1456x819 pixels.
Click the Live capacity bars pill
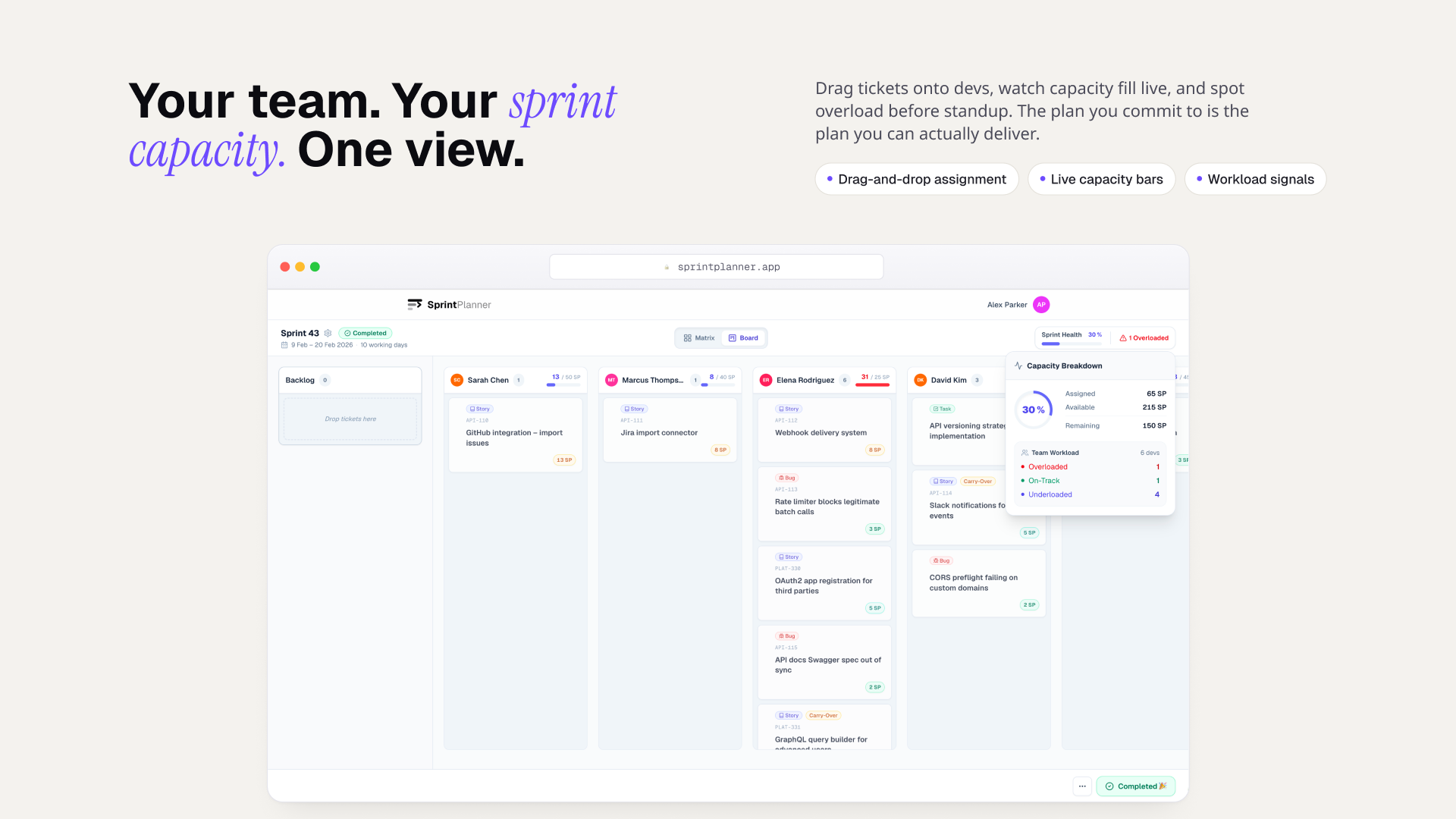[1101, 179]
